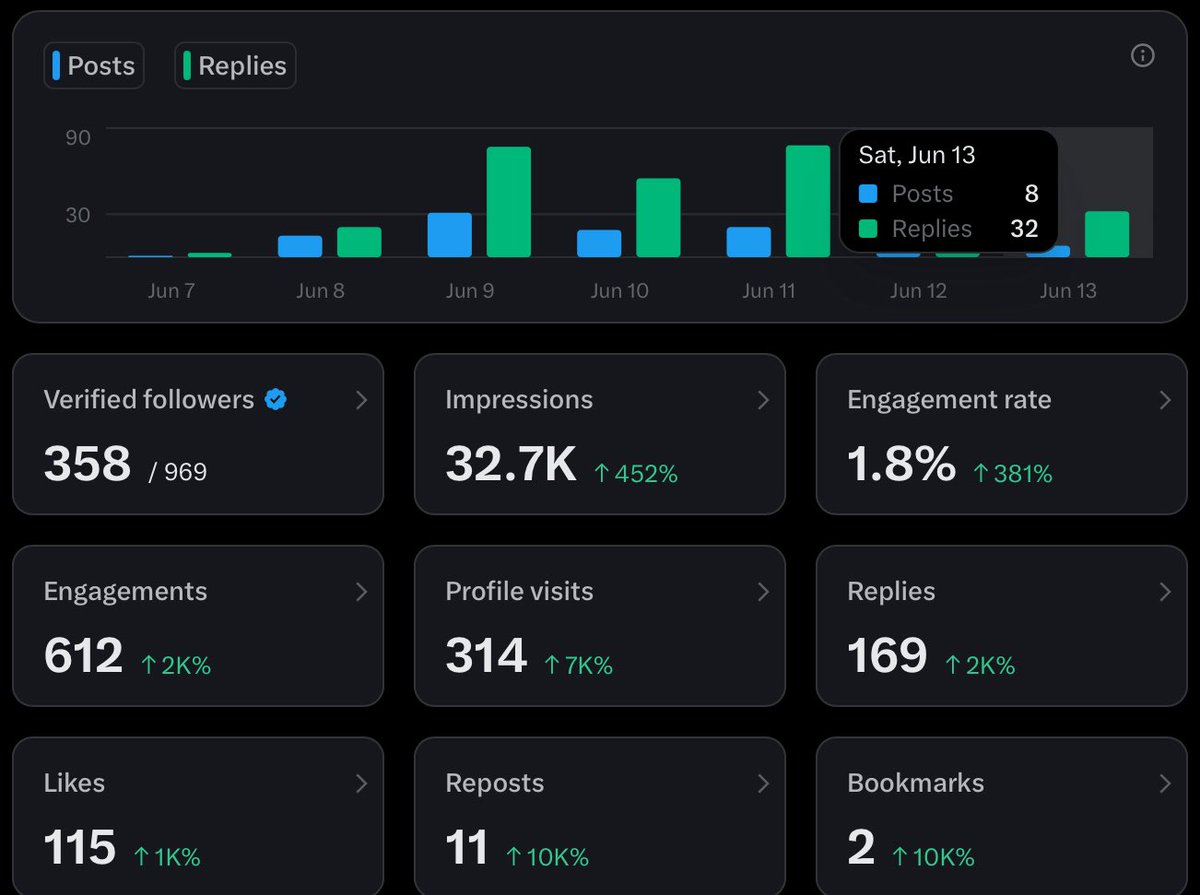Select the green Replies bar for Jun 13
This screenshot has height=895, width=1200.
pos(1107,234)
